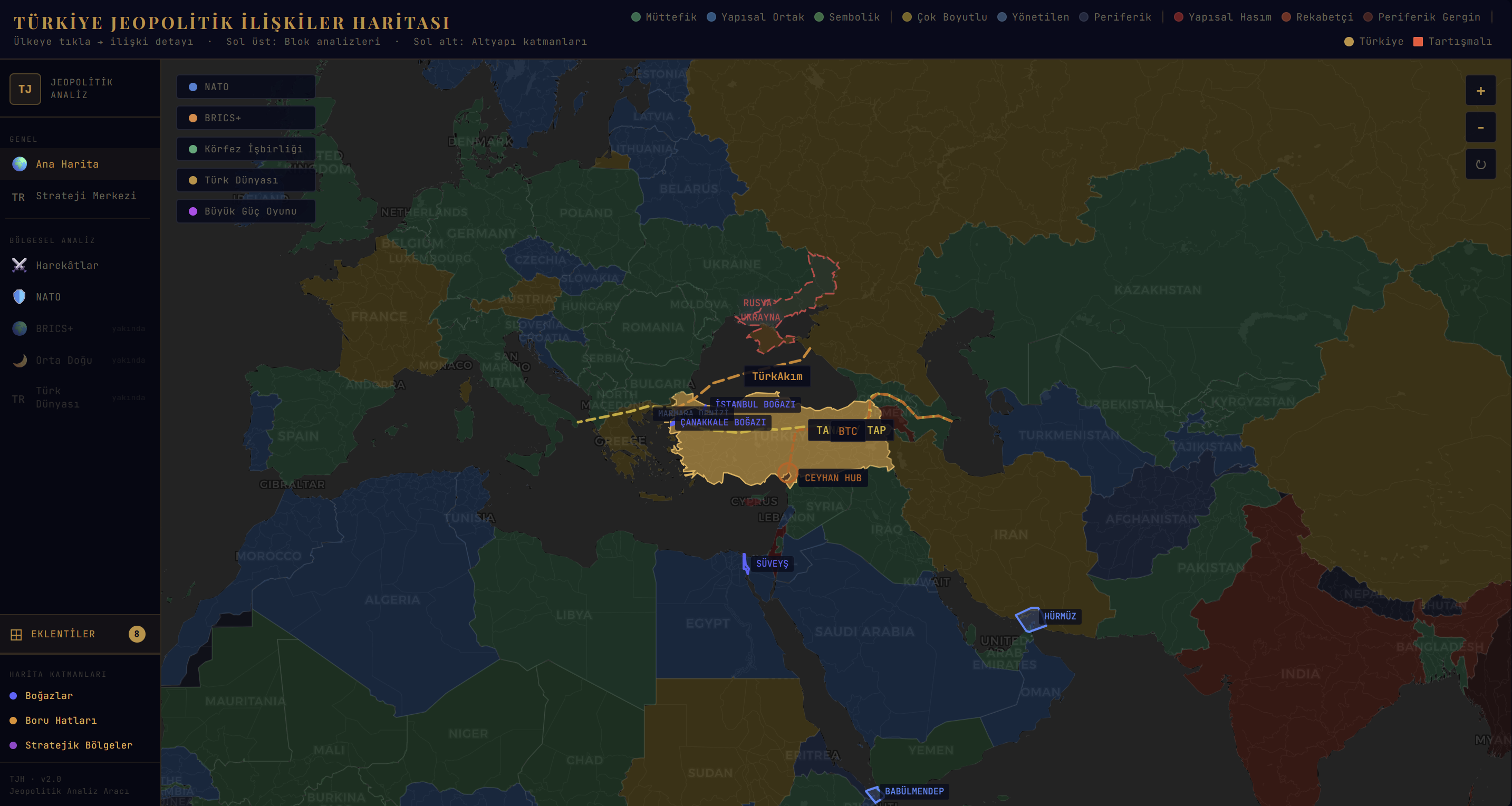1512x806 pixels.
Task: Toggle the Boğazlar map layer
Action: pos(49,696)
